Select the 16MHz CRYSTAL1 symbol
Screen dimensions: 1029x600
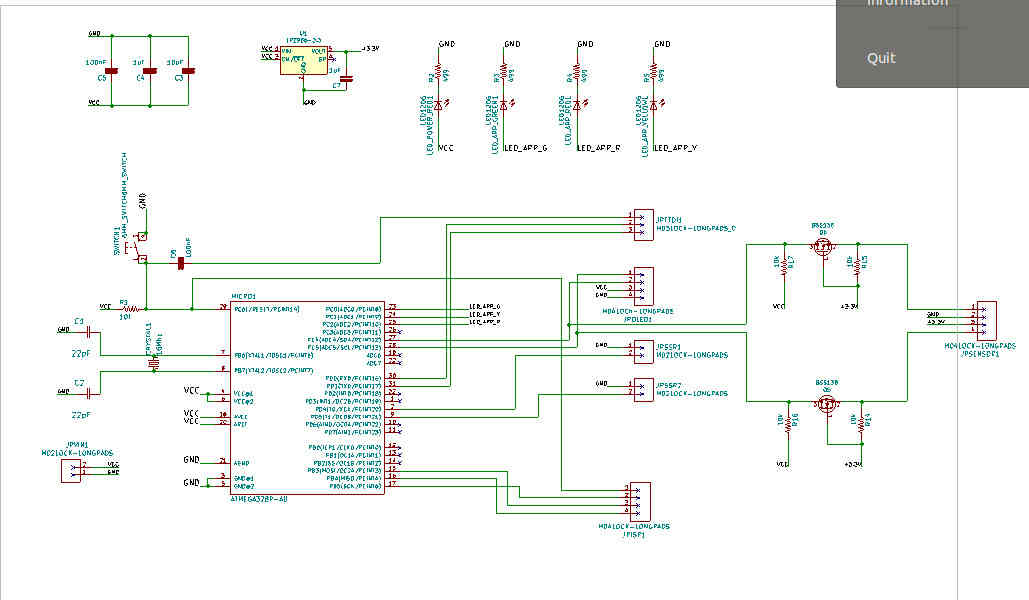pyautogui.click(x=154, y=362)
